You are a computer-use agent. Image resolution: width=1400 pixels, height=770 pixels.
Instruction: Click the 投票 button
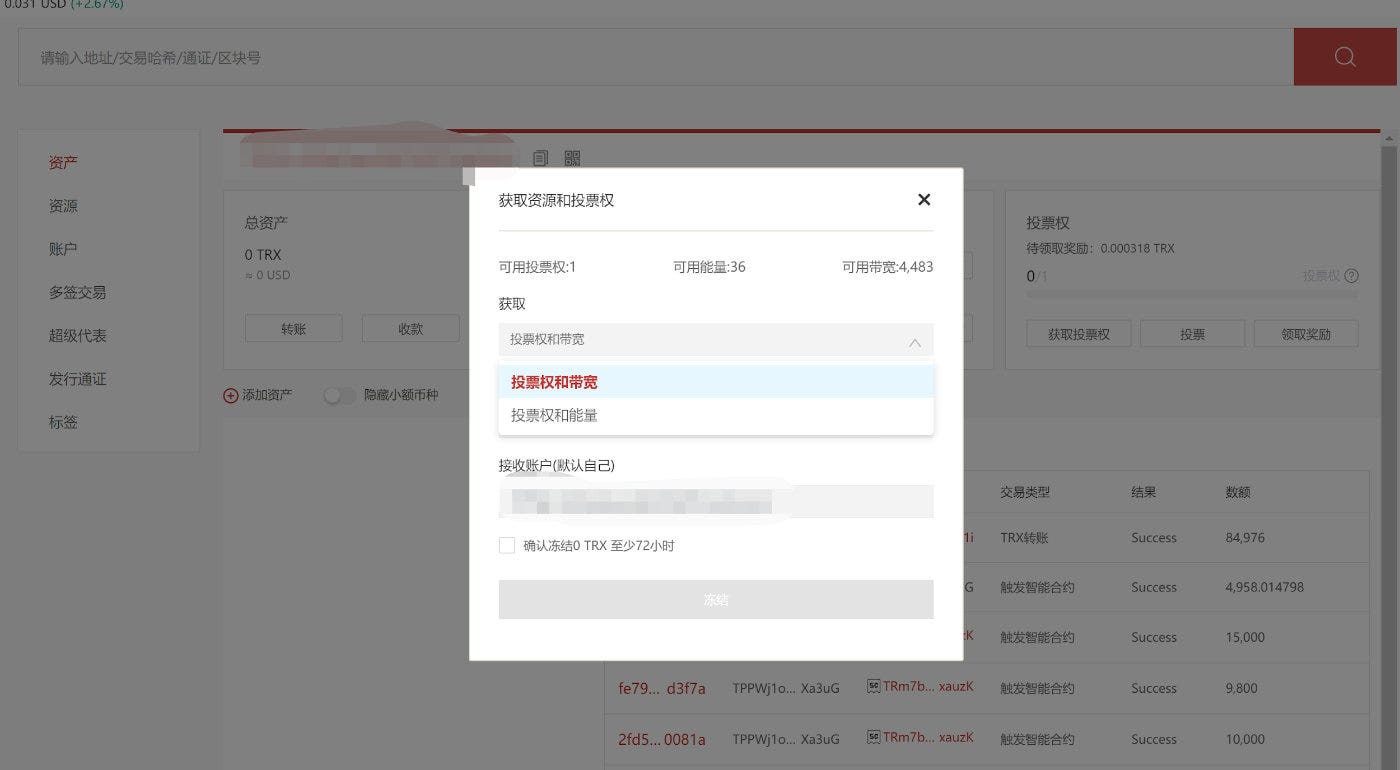(1193, 334)
